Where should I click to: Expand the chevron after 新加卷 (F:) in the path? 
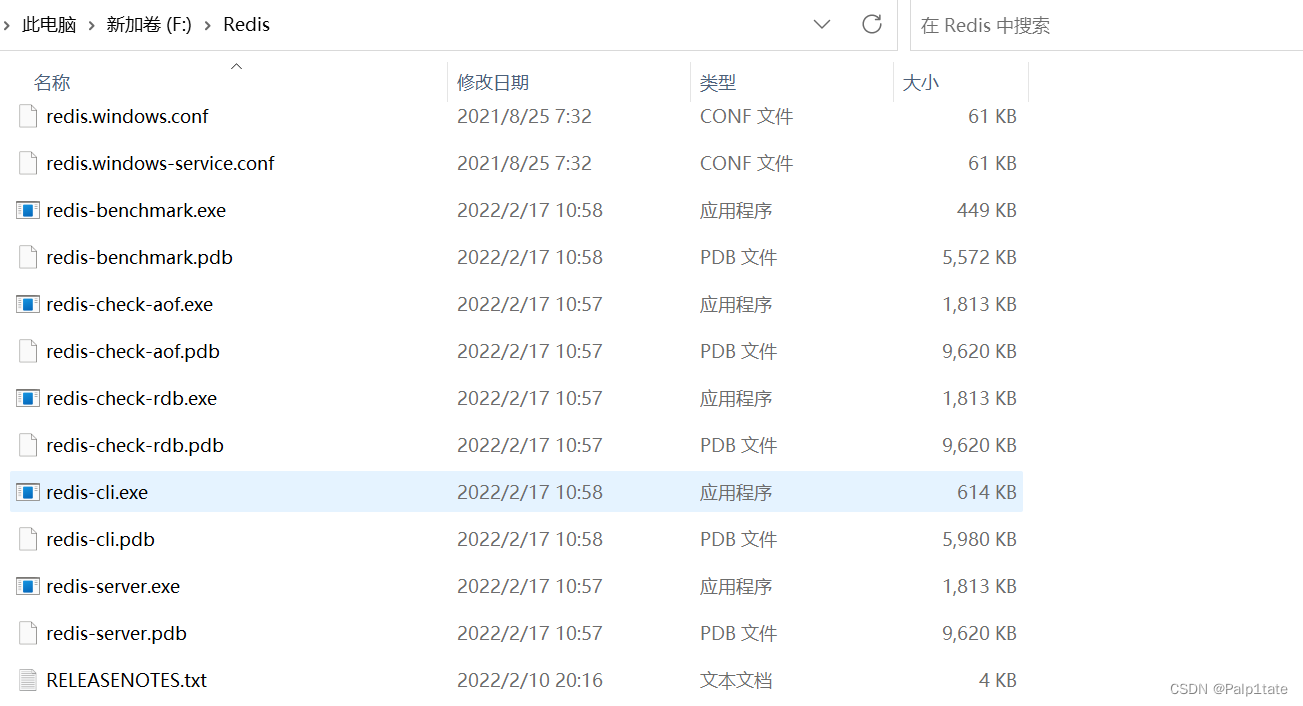coord(208,25)
